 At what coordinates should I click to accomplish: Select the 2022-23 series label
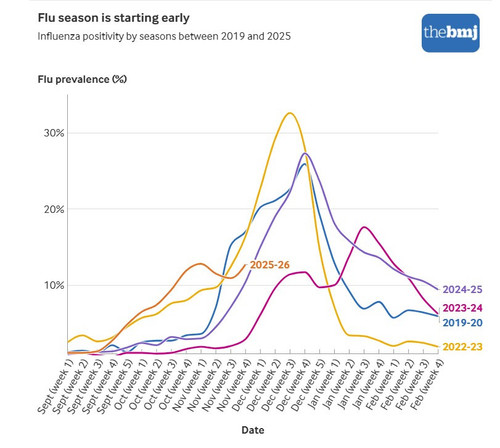click(x=462, y=347)
